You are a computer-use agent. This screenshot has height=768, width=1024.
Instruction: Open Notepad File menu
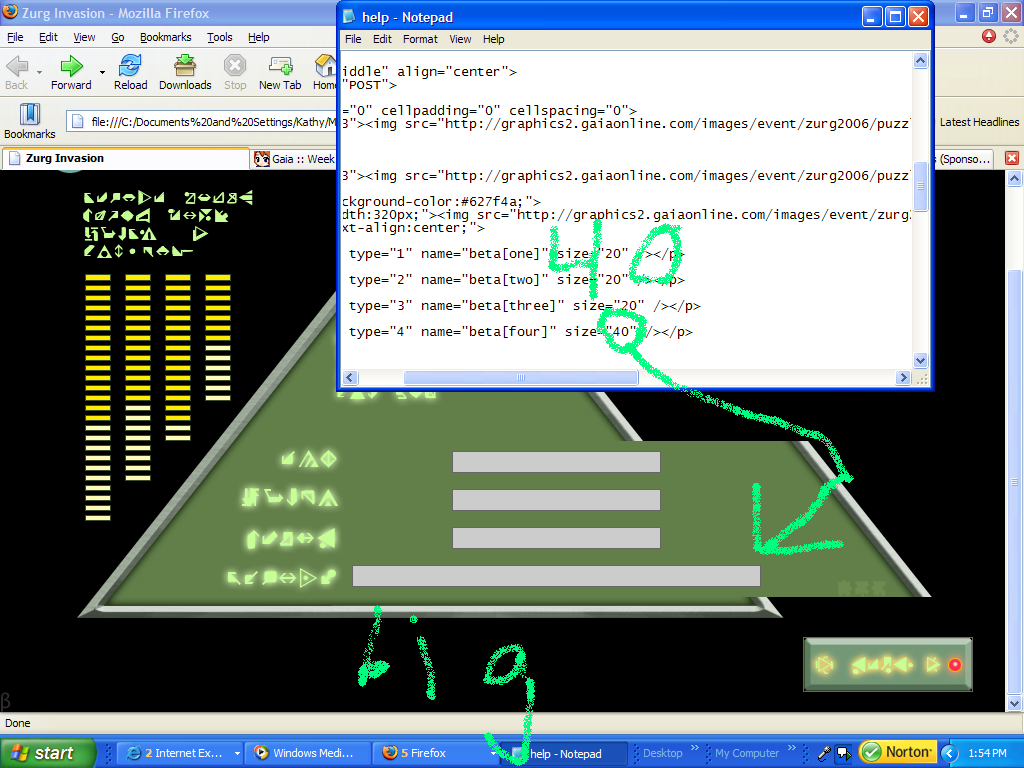tap(353, 39)
